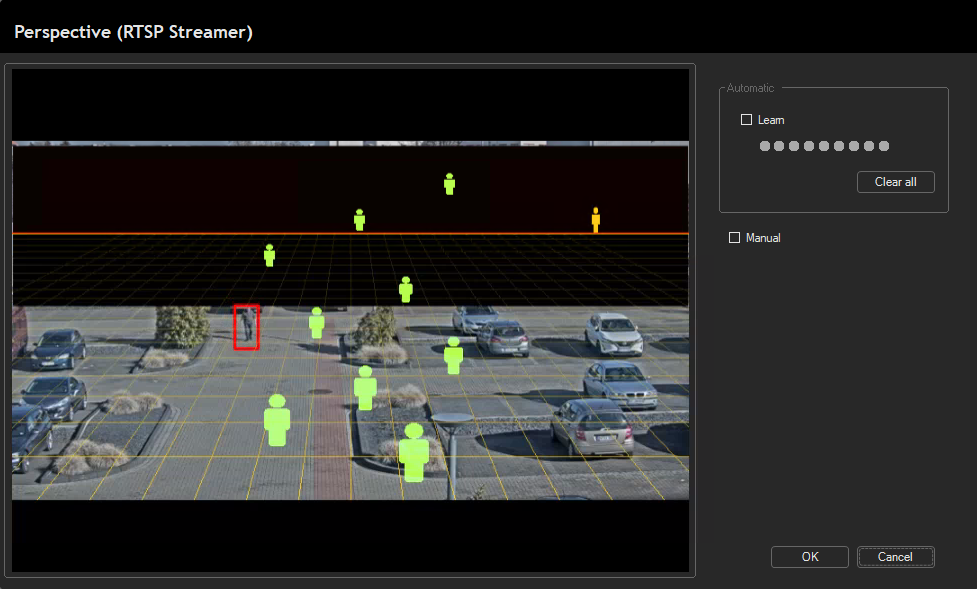Click the orange person marker on horizon
Viewport: 977px width, 589px height.
click(x=596, y=220)
